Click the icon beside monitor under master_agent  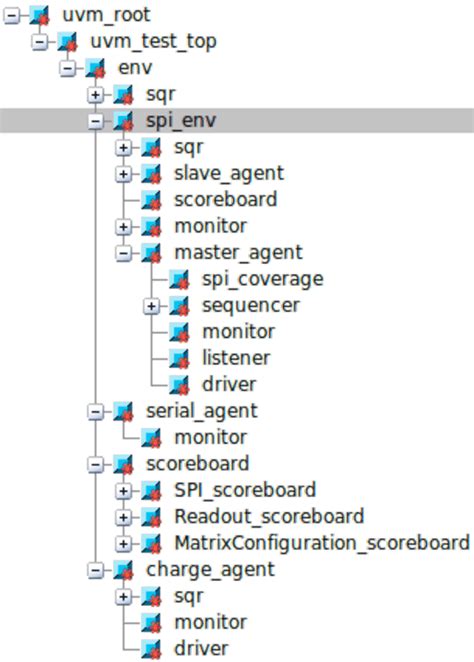pos(179,332)
